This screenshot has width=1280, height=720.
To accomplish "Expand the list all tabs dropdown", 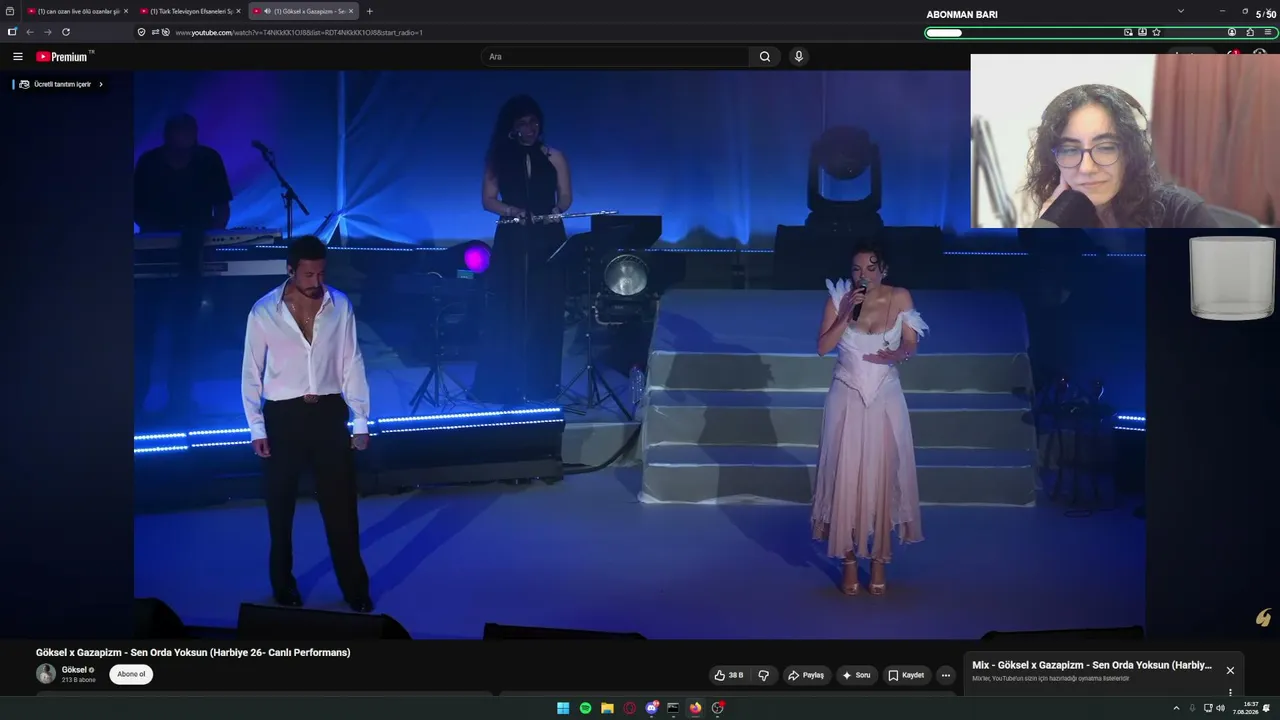I will pyautogui.click(x=1180, y=11).
